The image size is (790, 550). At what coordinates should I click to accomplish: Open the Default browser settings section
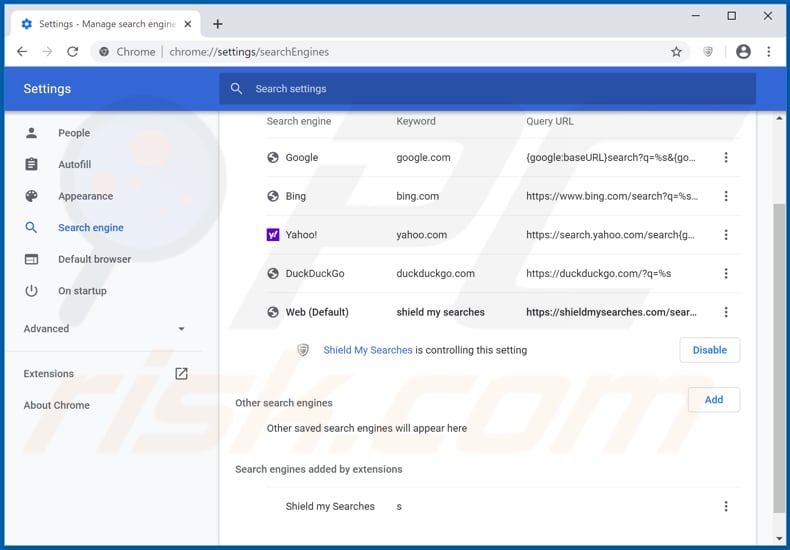(94, 259)
